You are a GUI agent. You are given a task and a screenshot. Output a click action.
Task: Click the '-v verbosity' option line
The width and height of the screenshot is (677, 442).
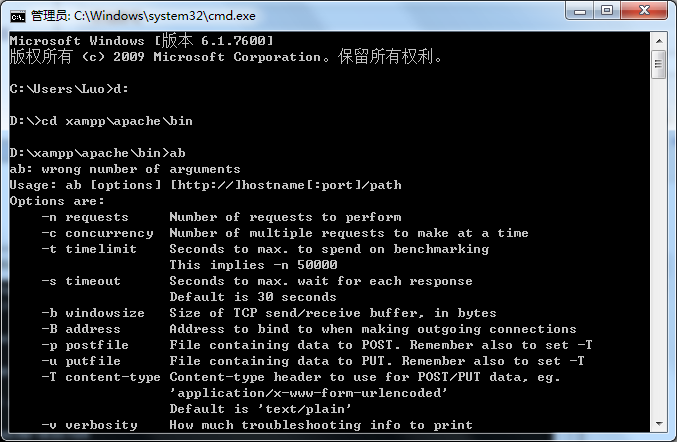click(257, 425)
